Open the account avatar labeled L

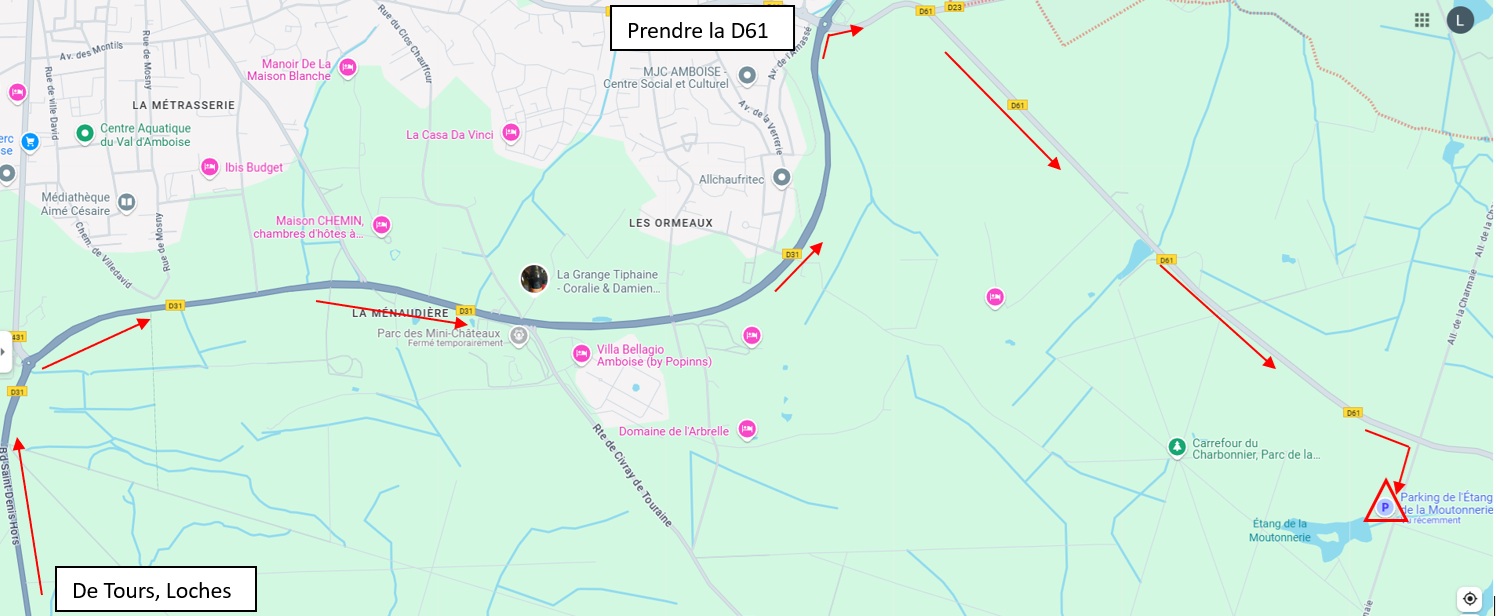click(x=1460, y=20)
